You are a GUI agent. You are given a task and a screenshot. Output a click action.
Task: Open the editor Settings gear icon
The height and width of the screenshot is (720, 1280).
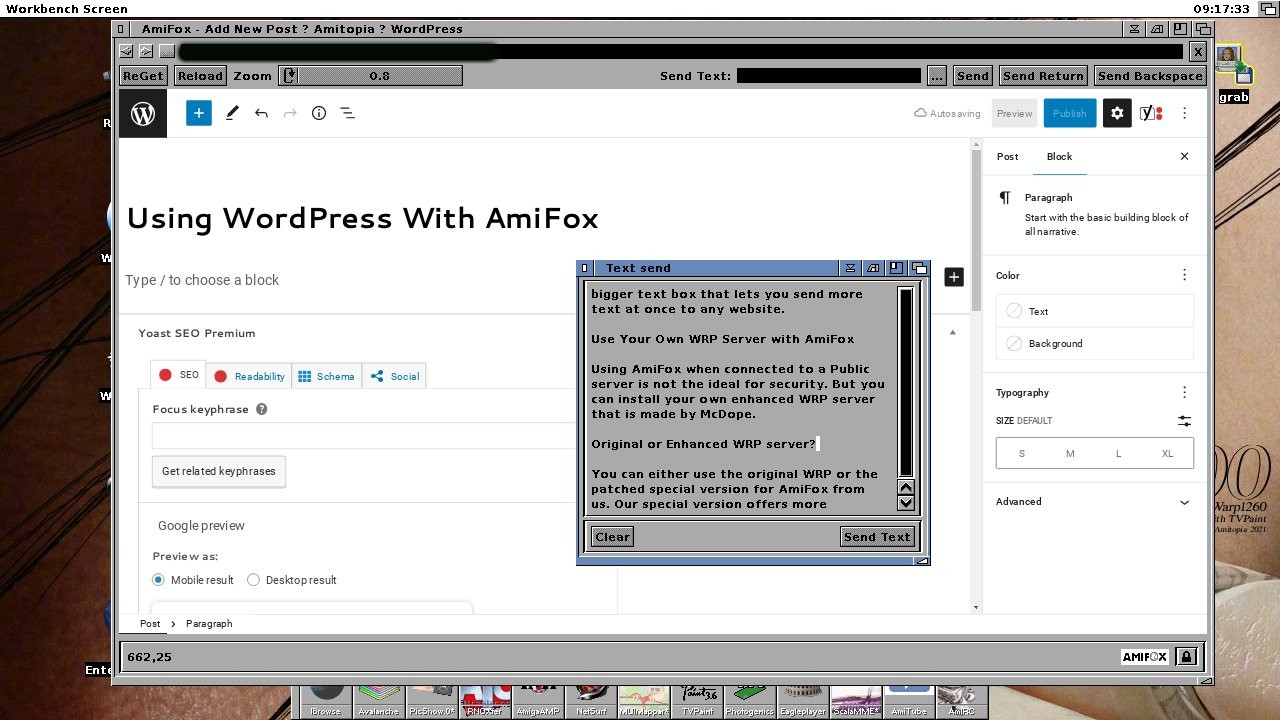(1117, 113)
